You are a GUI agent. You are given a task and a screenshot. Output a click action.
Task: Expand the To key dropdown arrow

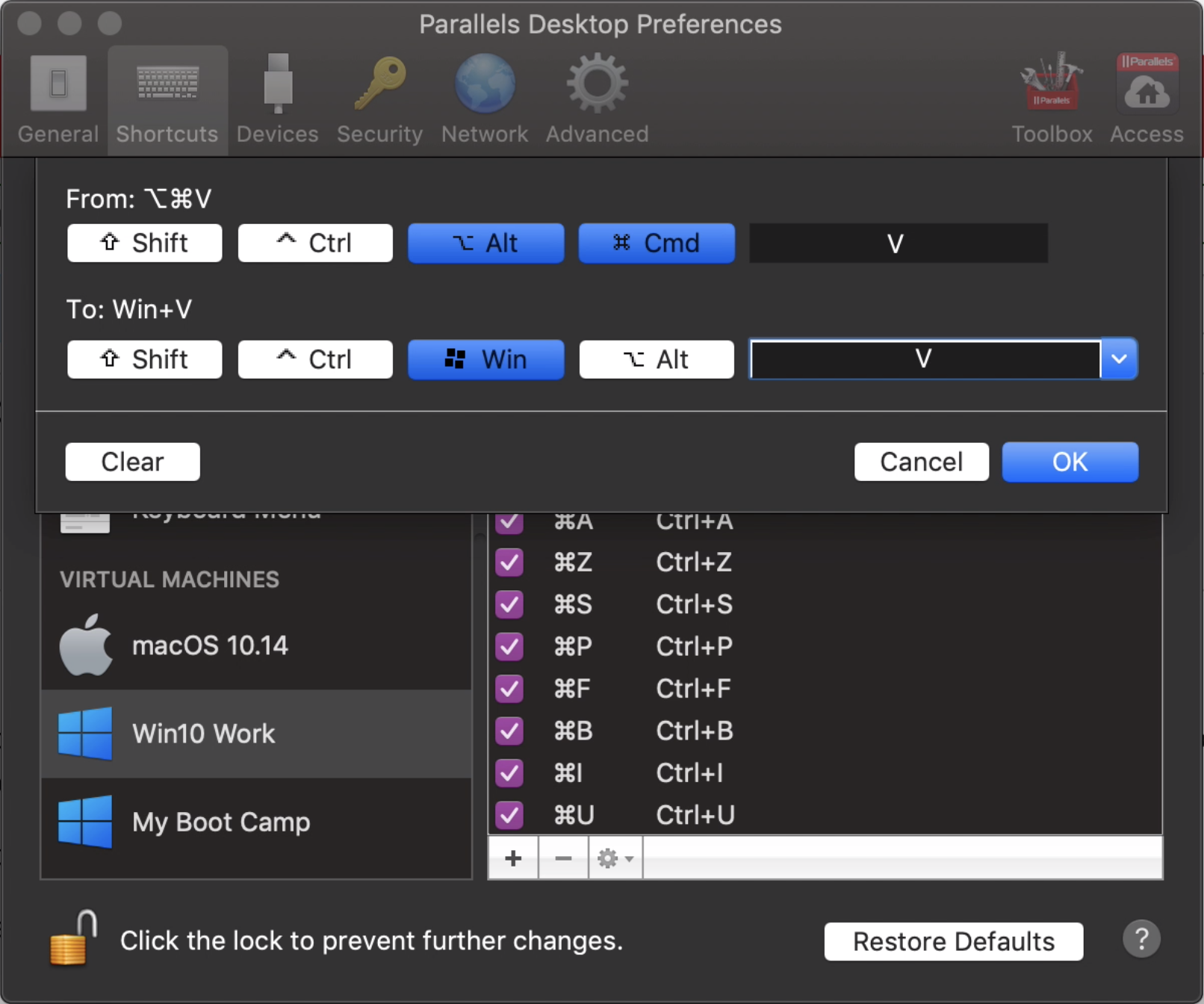[1119, 359]
